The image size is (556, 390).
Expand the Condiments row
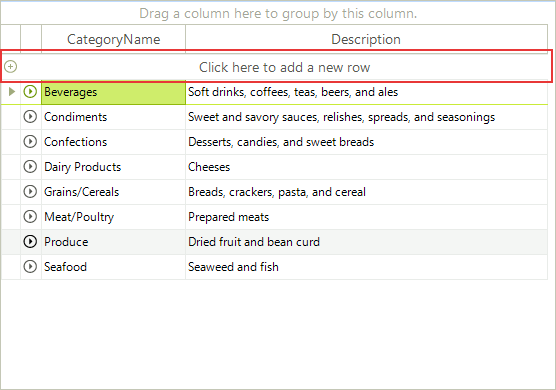pos(30,117)
